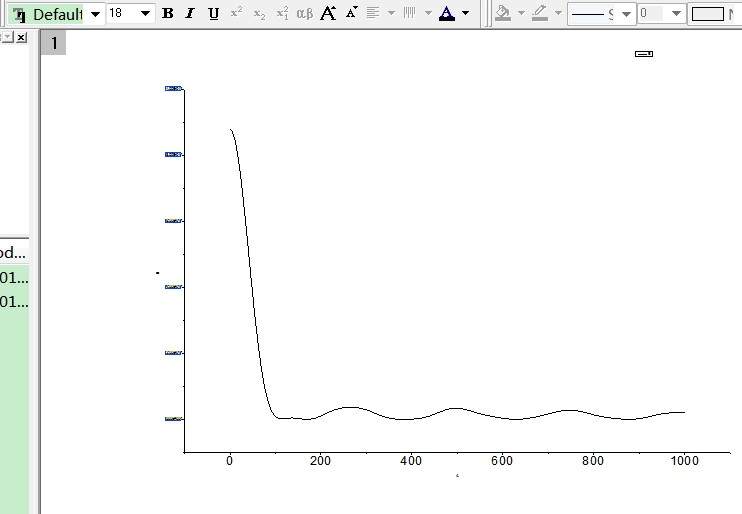Expand the font color dropdown arrow
Image resolution: width=742 pixels, height=514 pixels.
coord(466,13)
